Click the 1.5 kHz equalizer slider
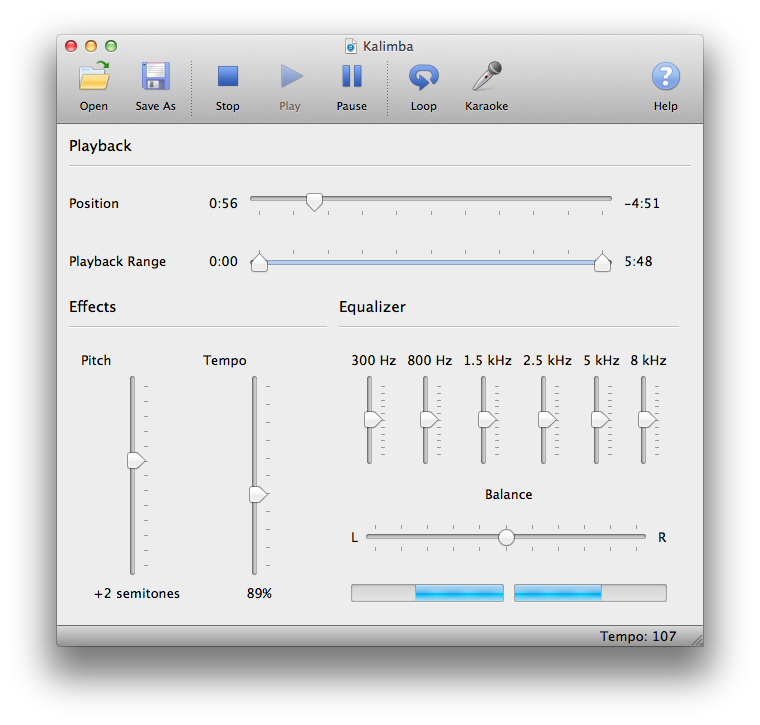Screen dimensions: 760x725 [x=487, y=420]
